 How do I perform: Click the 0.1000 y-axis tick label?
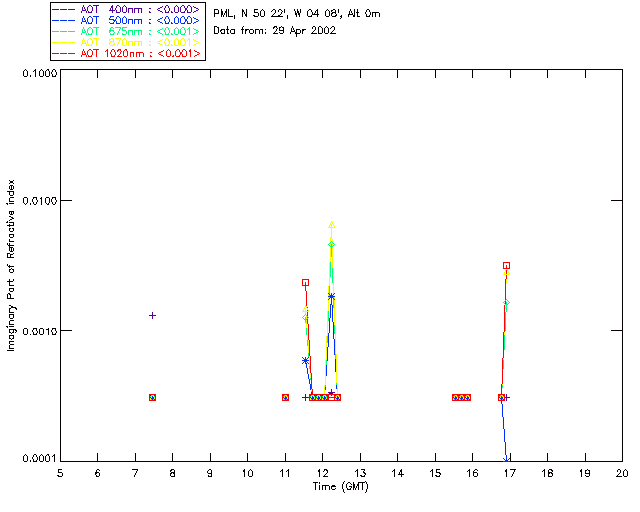point(40,73)
